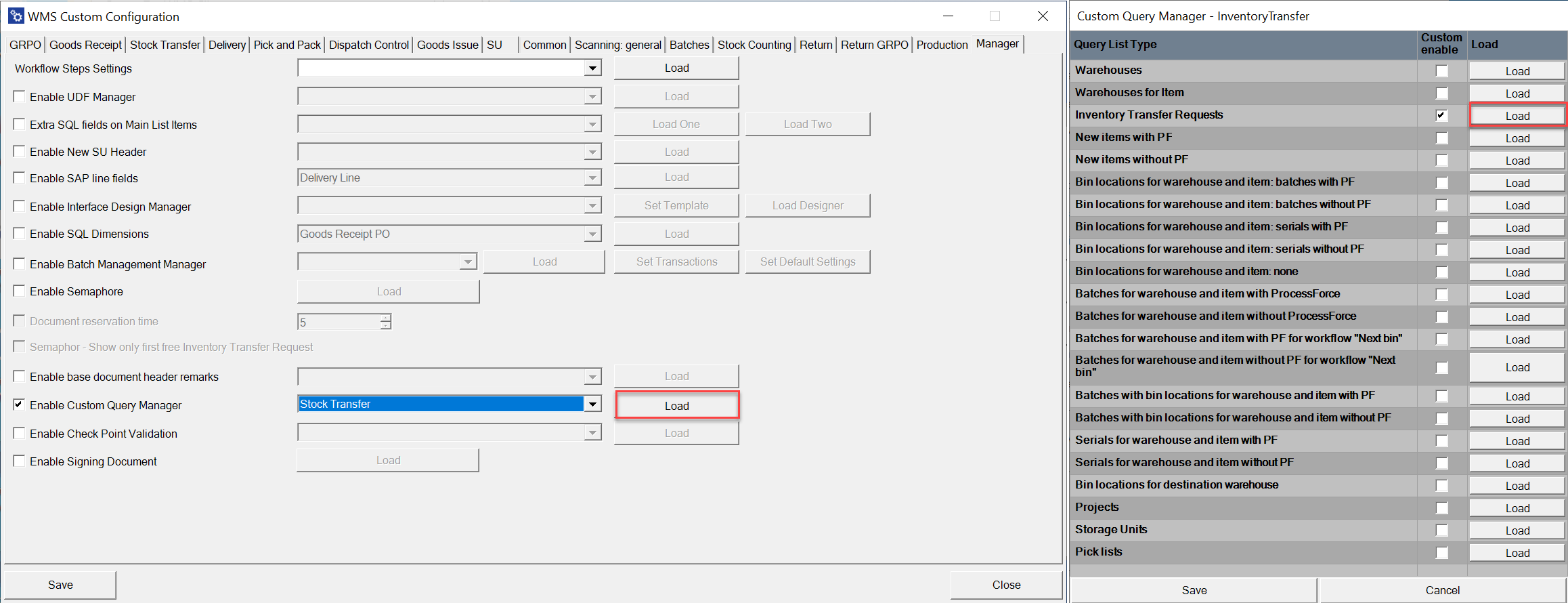Load the Inventory Transfer Requests query

pos(1517,116)
